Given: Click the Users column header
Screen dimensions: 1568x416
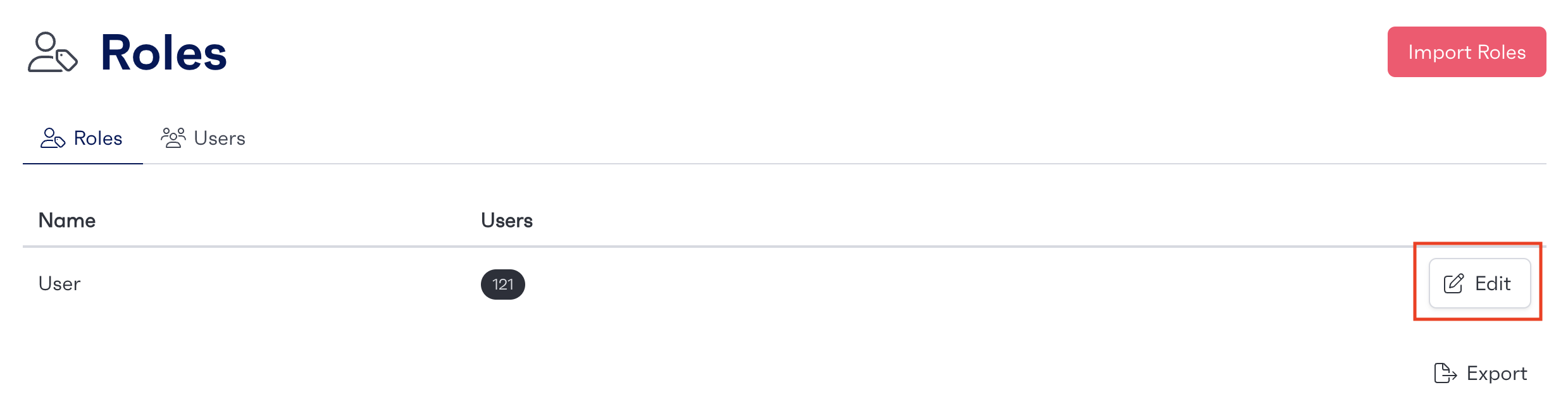Looking at the screenshot, I should [x=507, y=221].
